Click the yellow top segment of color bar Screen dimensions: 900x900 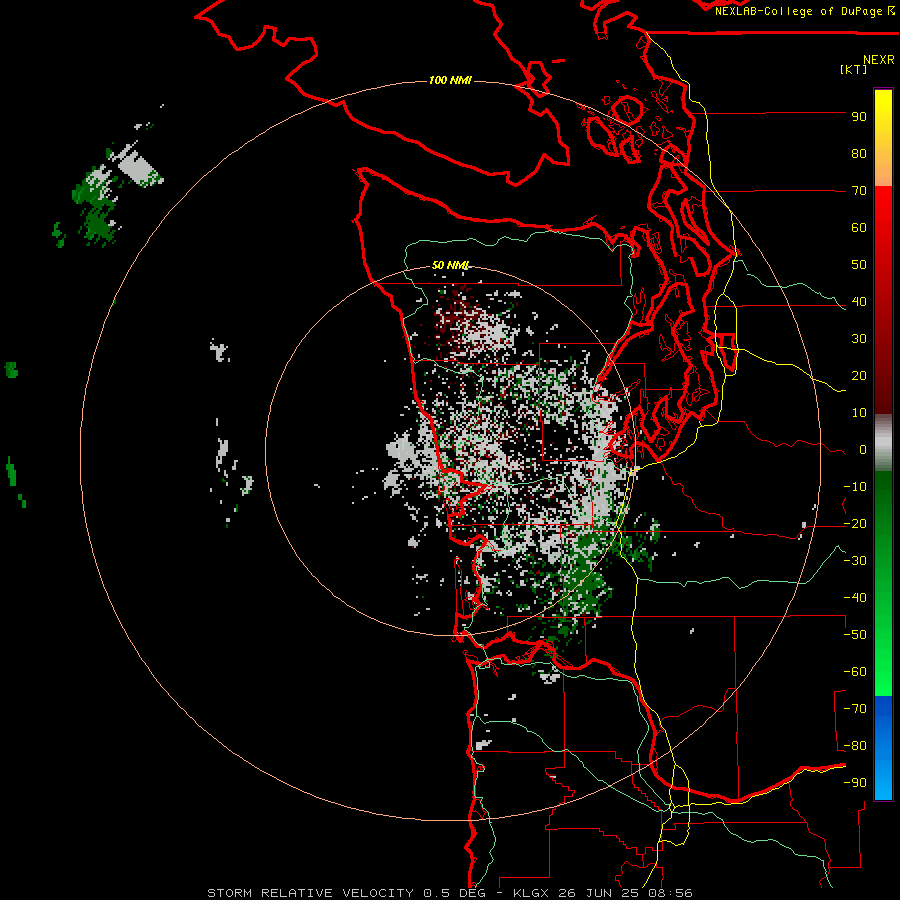point(883,138)
